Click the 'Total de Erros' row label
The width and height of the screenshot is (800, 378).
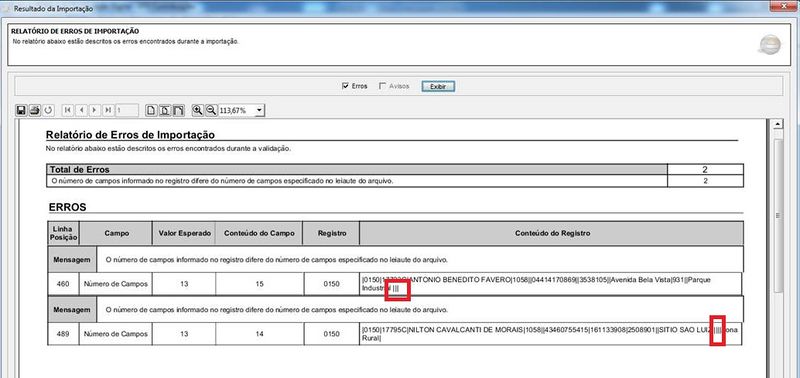tap(80, 169)
